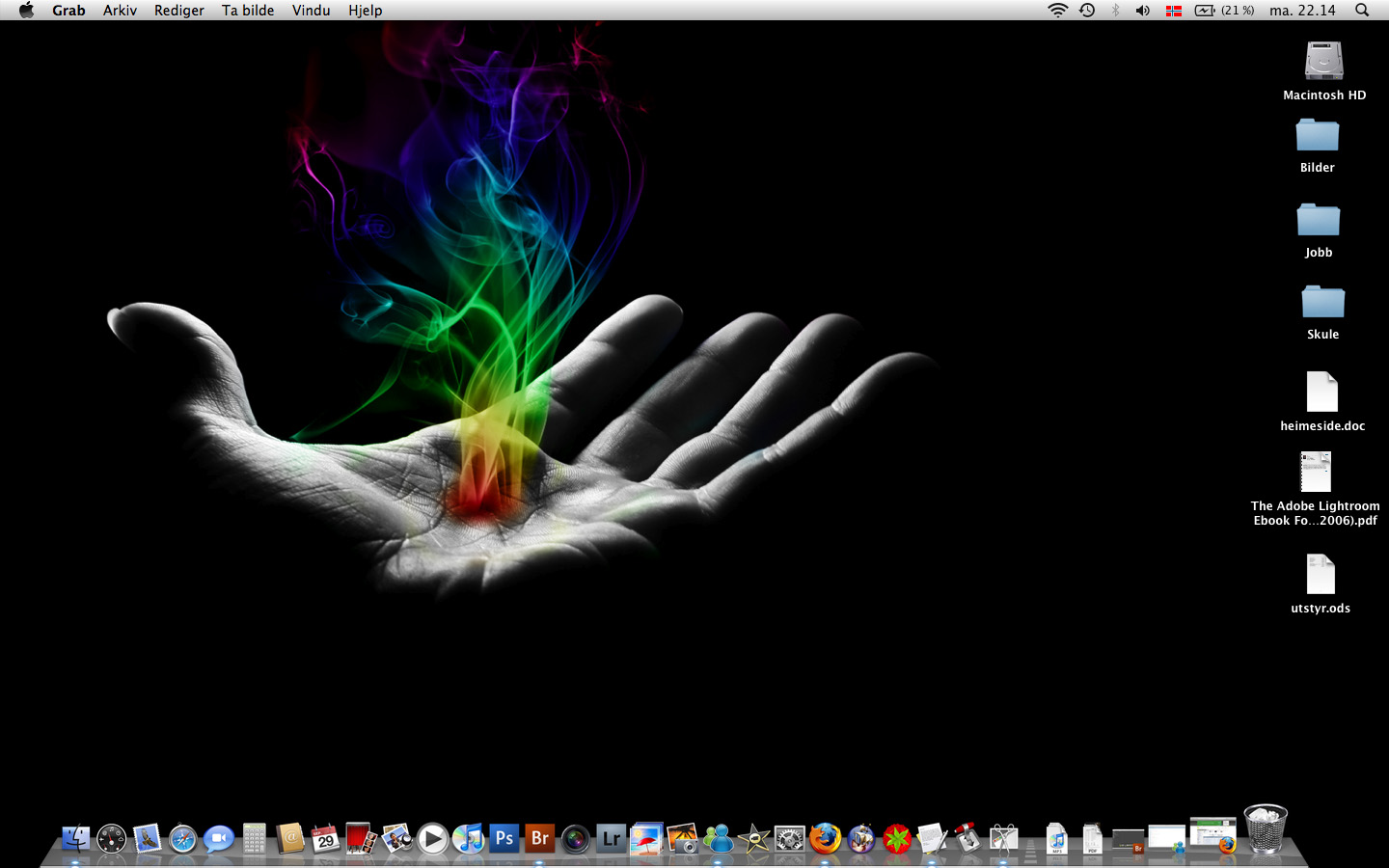Open the Hjelp menu
This screenshot has width=1389, height=868.
click(366, 10)
